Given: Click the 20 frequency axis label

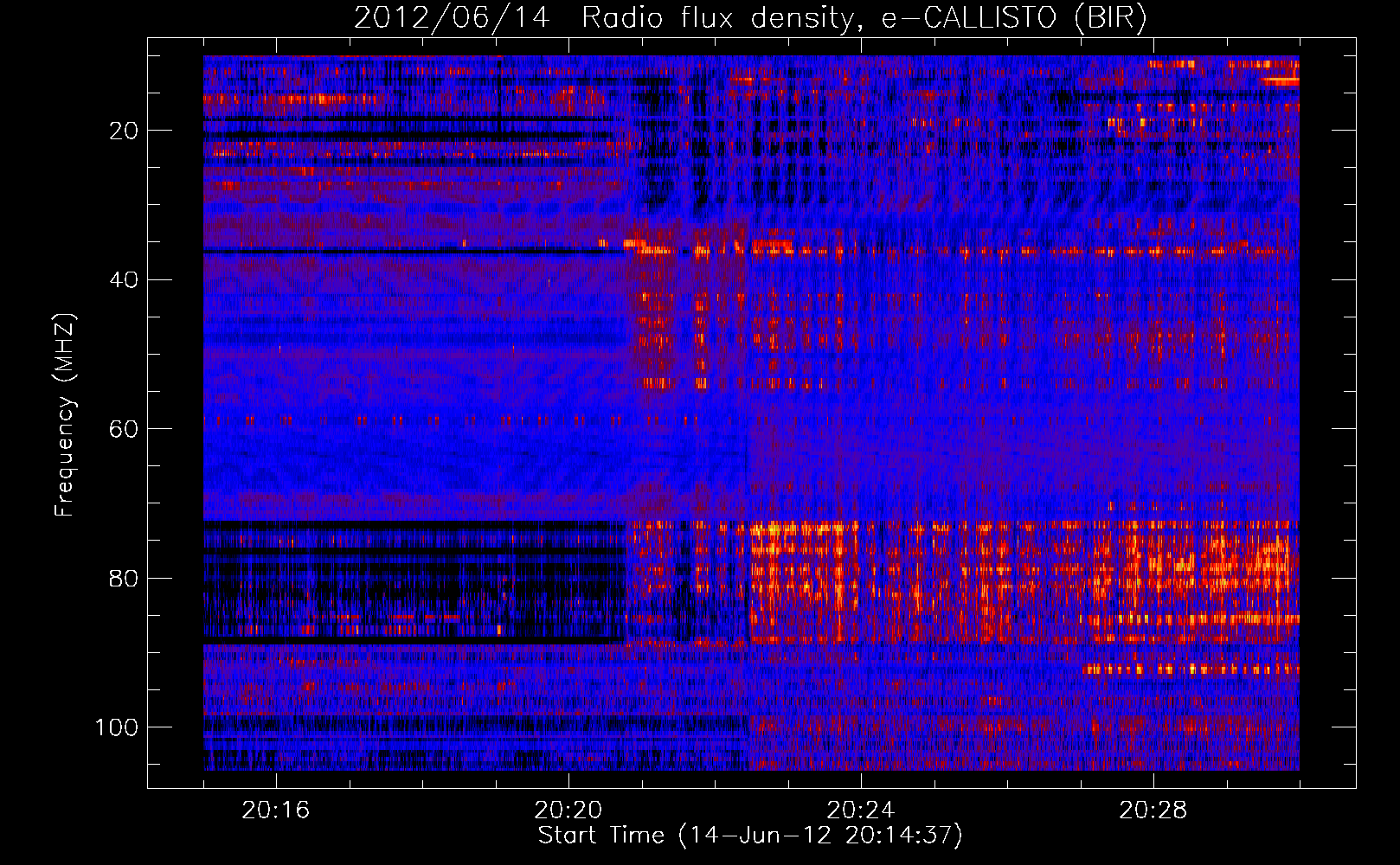Looking at the screenshot, I should tap(124, 131).
